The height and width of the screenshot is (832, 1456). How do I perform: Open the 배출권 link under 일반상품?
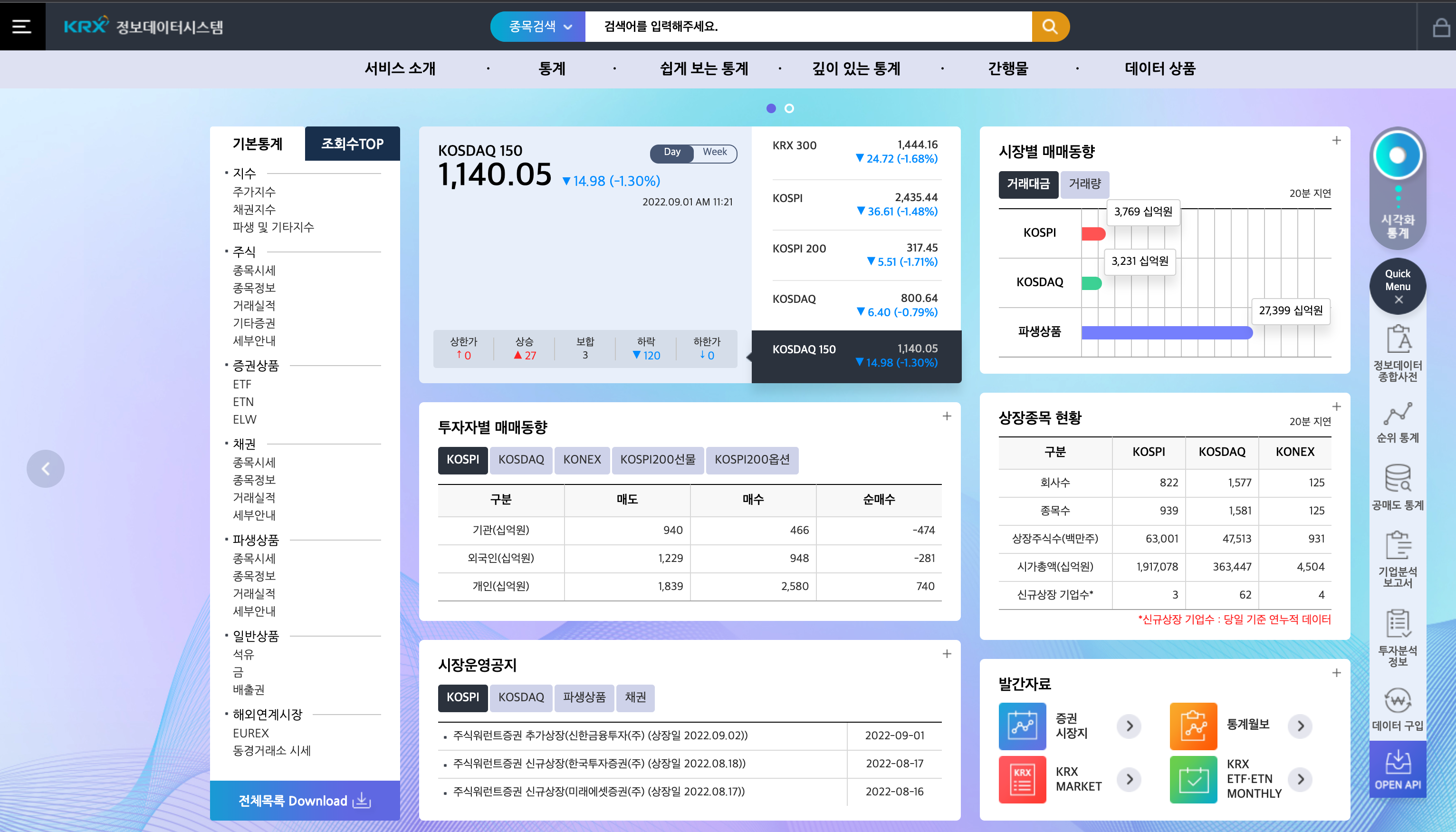click(x=249, y=690)
